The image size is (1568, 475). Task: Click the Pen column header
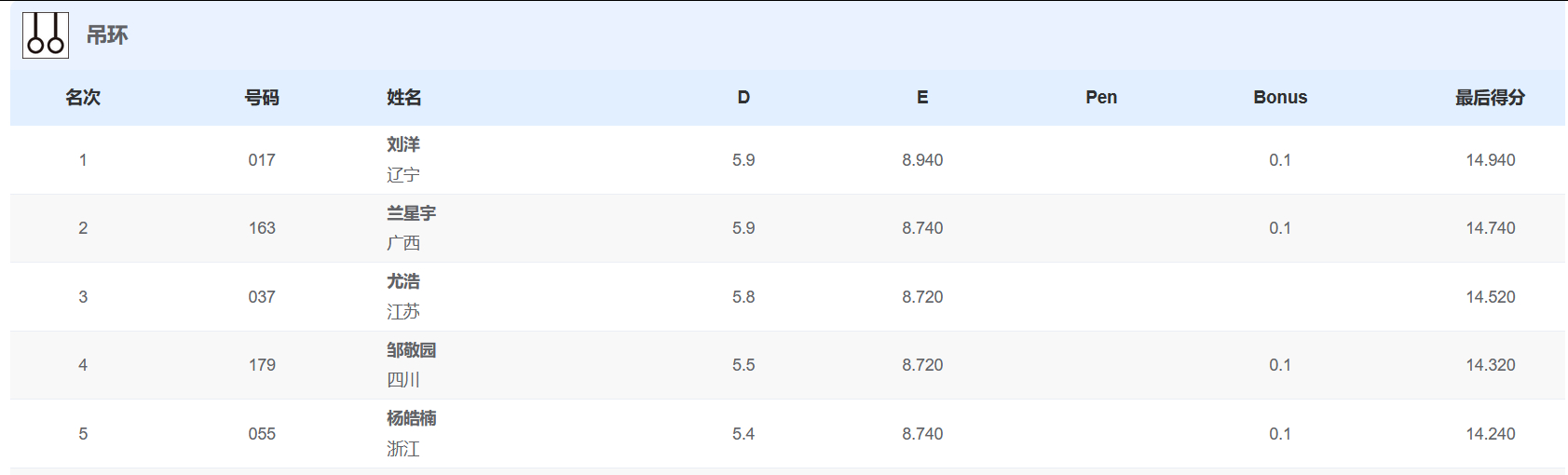pos(1101,98)
